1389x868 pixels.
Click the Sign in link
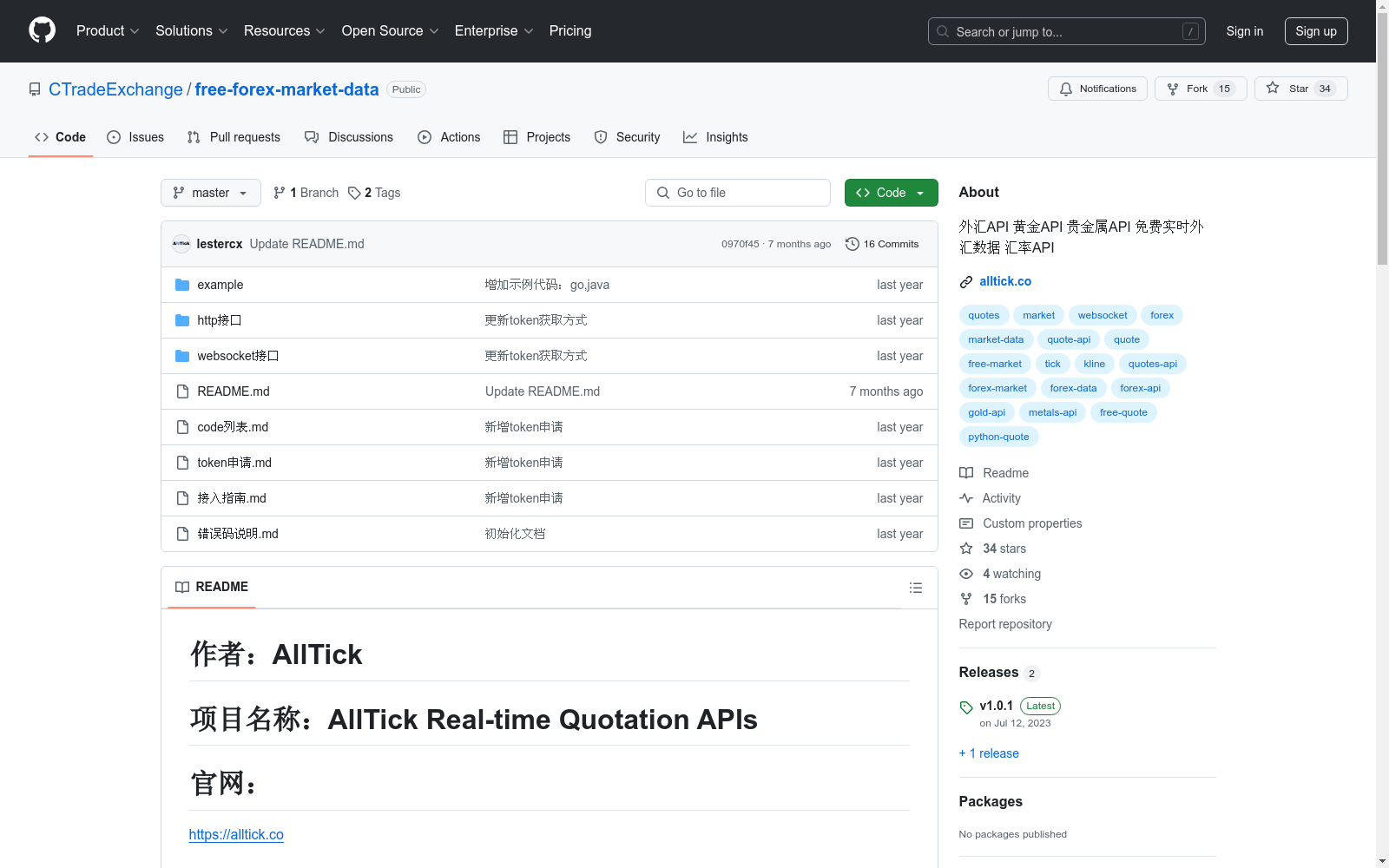1245,31
